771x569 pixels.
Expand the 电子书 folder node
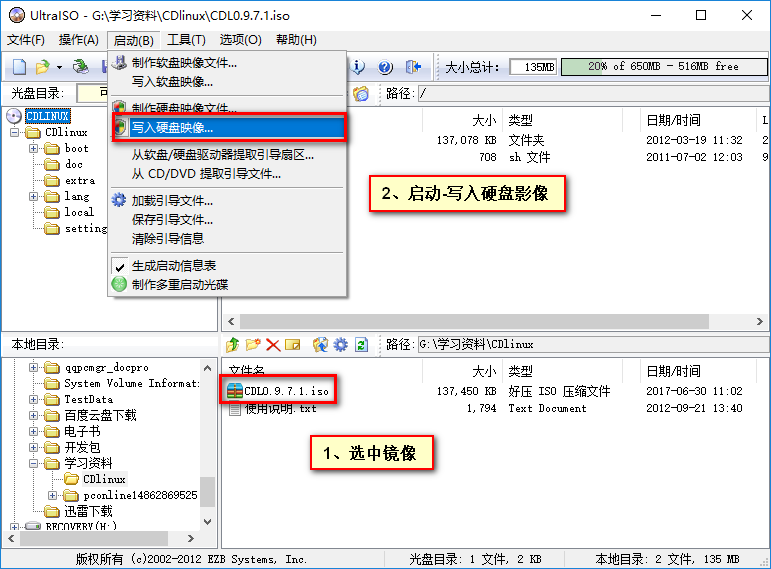33,431
